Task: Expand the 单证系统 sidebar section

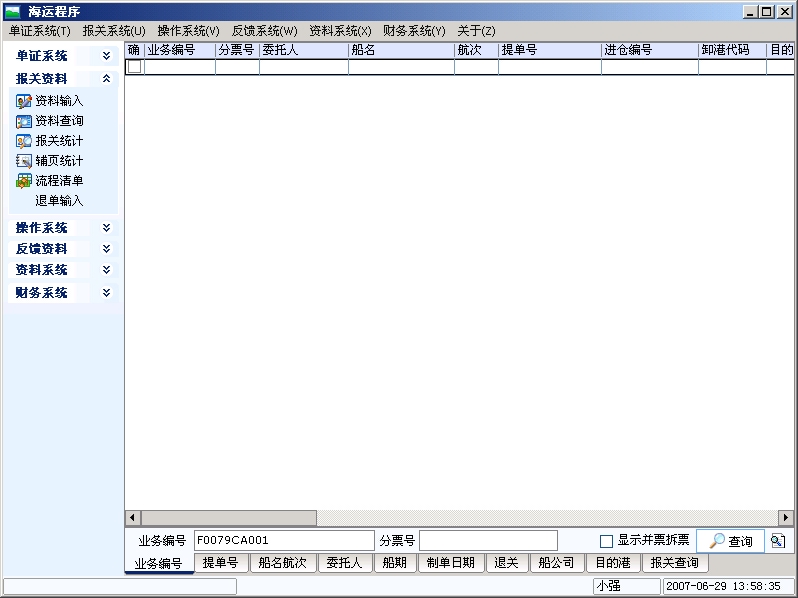Action: tap(106, 55)
